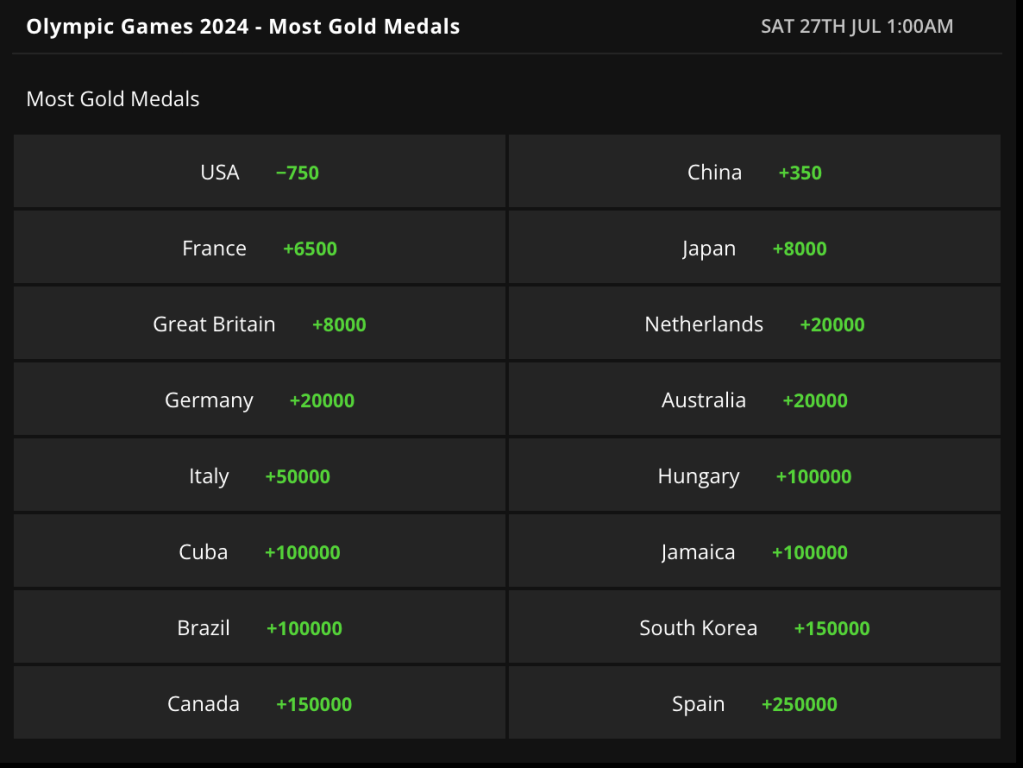Pick South Korea at +150000

[754, 627]
